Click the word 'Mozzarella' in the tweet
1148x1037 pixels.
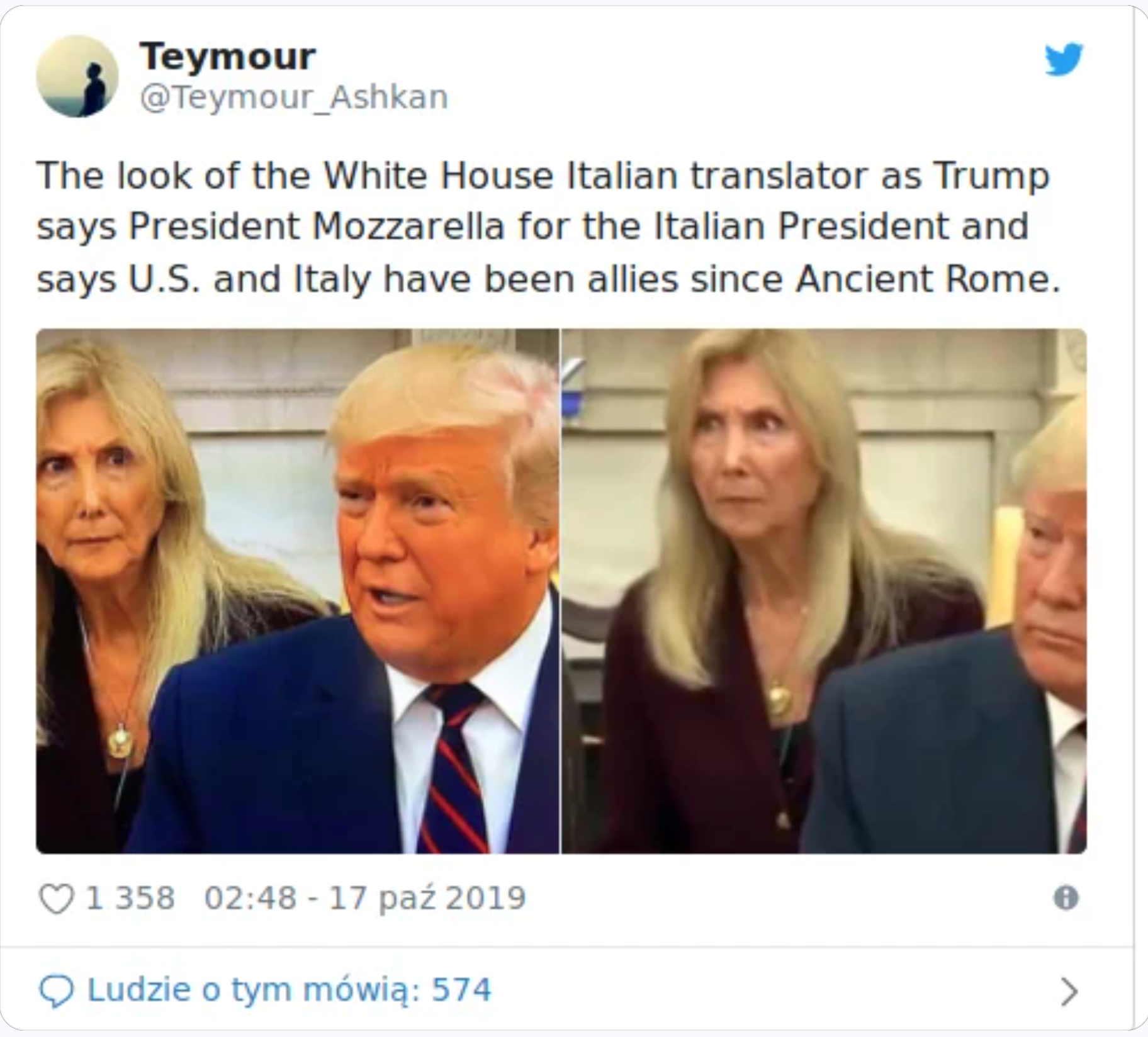point(408,227)
